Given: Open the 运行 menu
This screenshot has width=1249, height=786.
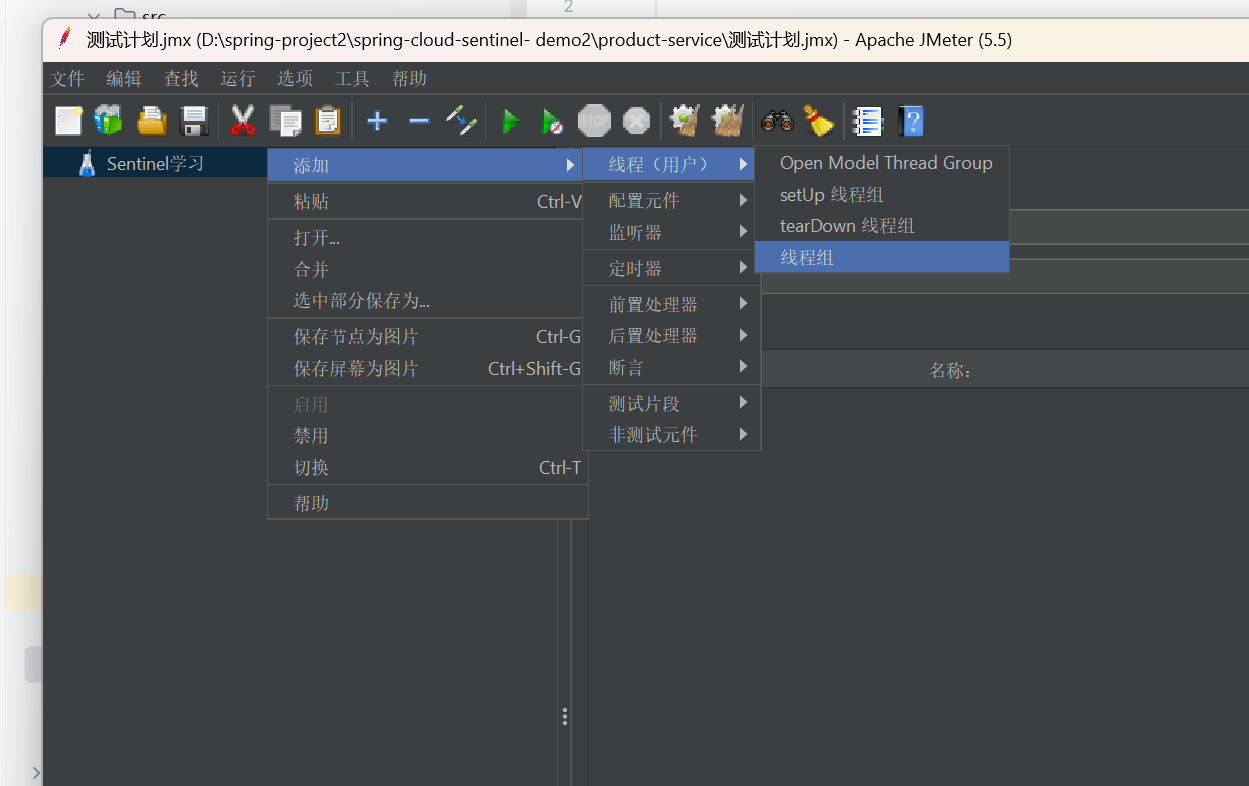Looking at the screenshot, I should tap(238, 78).
